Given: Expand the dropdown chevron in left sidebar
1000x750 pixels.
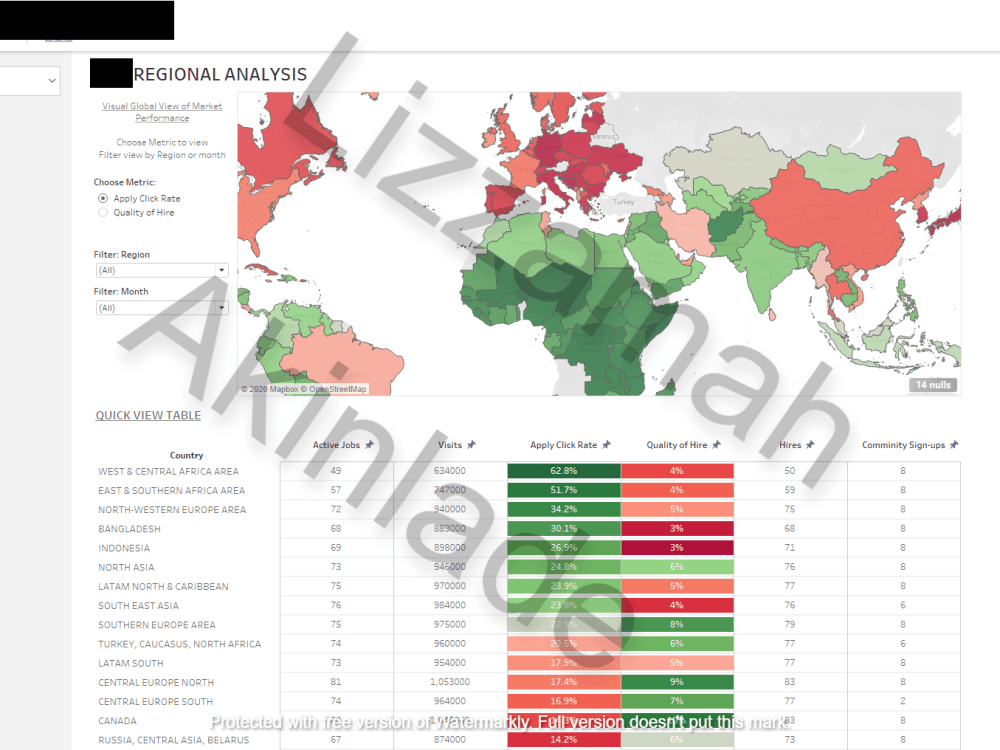Looking at the screenshot, I should (x=52, y=81).
